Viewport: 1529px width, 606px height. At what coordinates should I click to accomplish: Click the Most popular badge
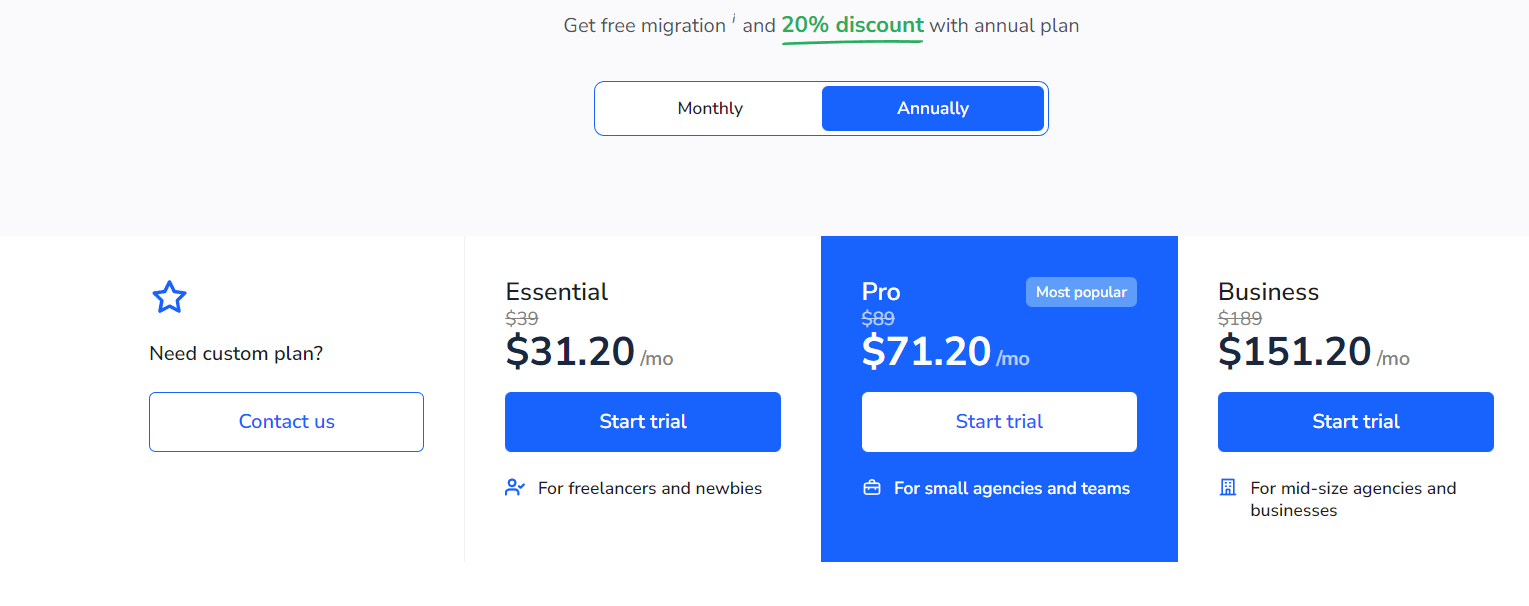1081,292
